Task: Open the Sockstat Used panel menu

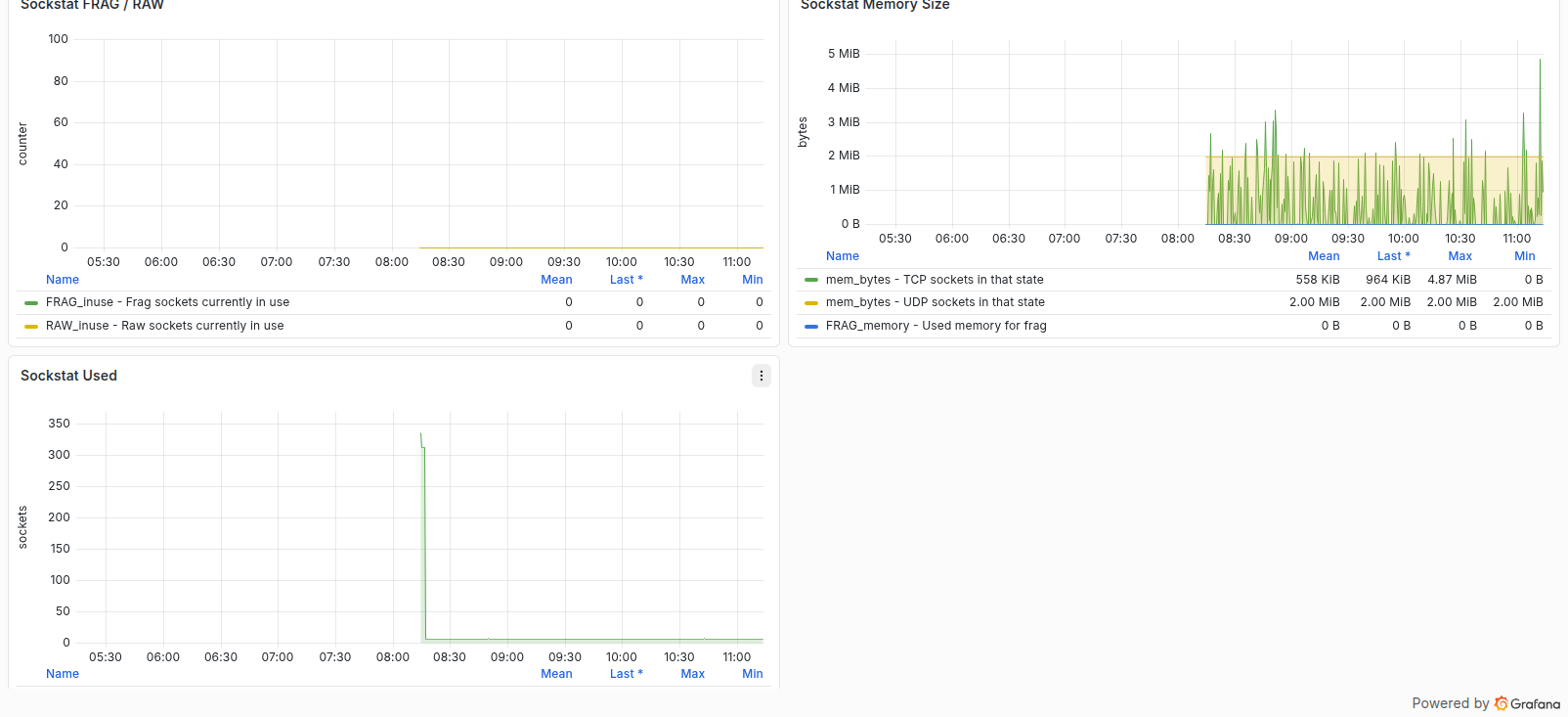Action: [x=762, y=376]
